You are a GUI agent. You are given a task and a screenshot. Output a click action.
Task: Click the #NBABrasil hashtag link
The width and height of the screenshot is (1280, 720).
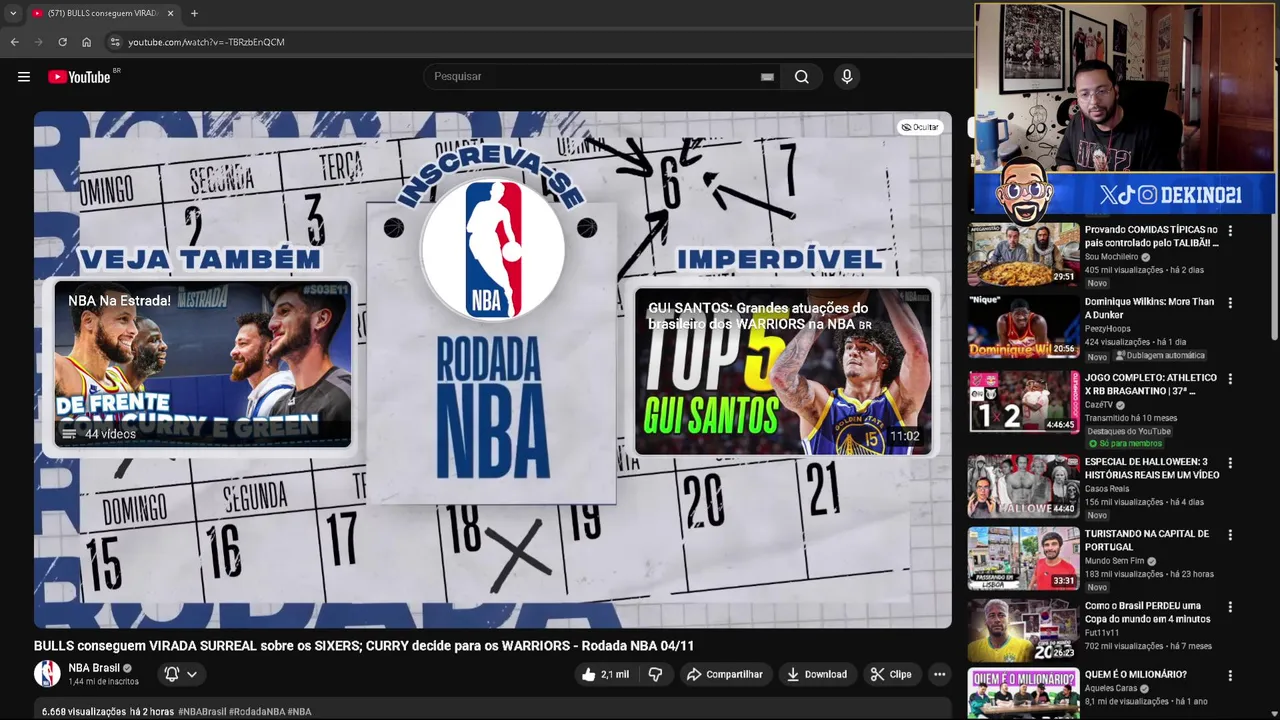pyautogui.click(x=202, y=712)
